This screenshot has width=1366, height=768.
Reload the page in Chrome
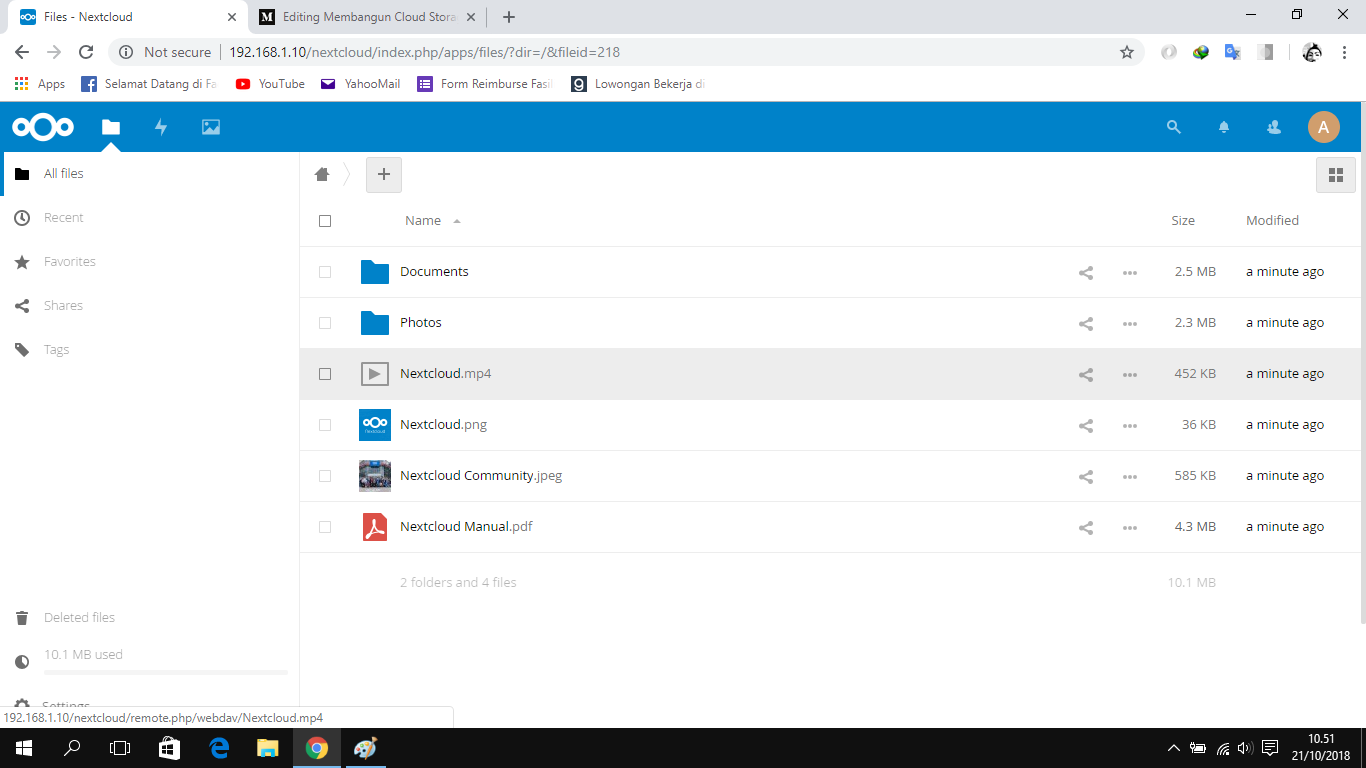click(86, 52)
